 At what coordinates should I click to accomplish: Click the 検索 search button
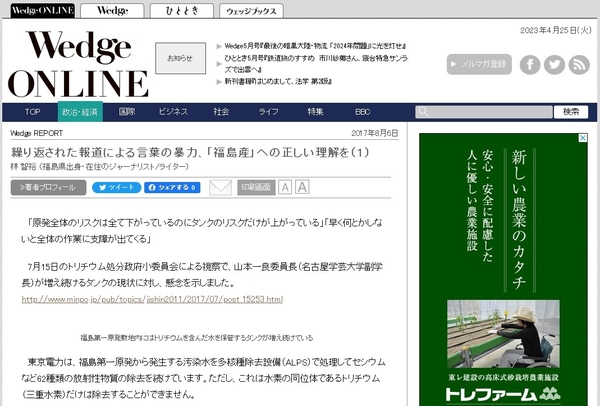[571, 112]
